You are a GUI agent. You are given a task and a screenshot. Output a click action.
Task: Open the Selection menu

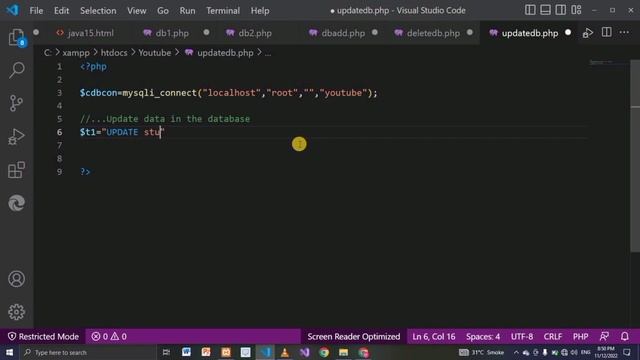pyautogui.click(x=98, y=11)
